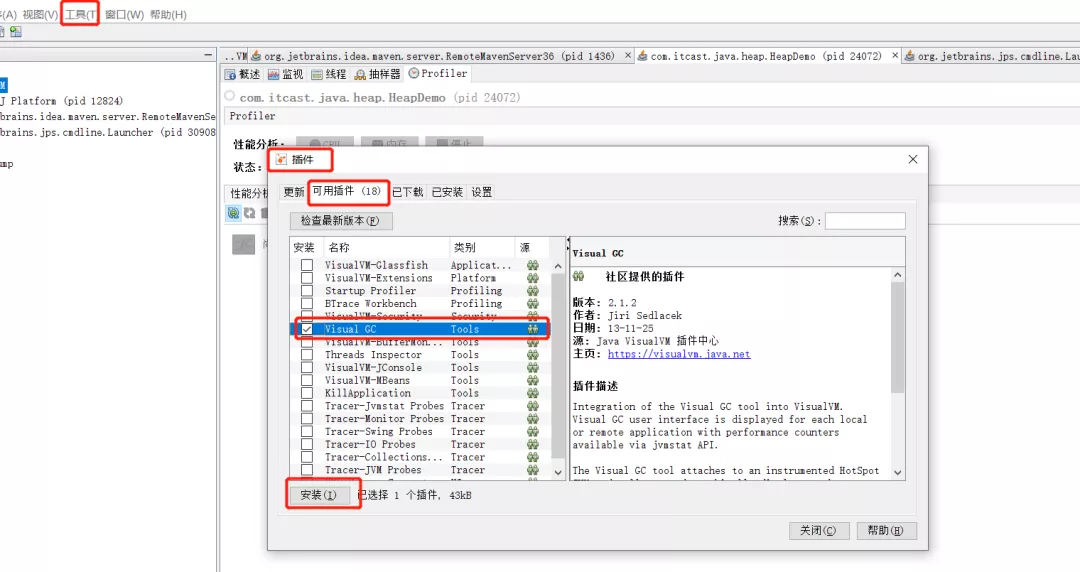
Task: Click the 检查最新版本 button
Action: tap(341, 221)
